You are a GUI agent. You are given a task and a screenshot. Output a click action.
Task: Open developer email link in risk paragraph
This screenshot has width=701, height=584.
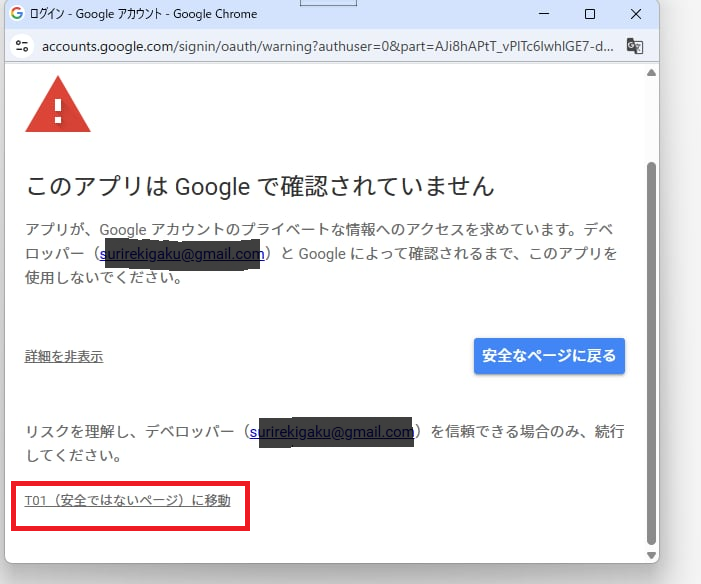[x=331, y=432]
